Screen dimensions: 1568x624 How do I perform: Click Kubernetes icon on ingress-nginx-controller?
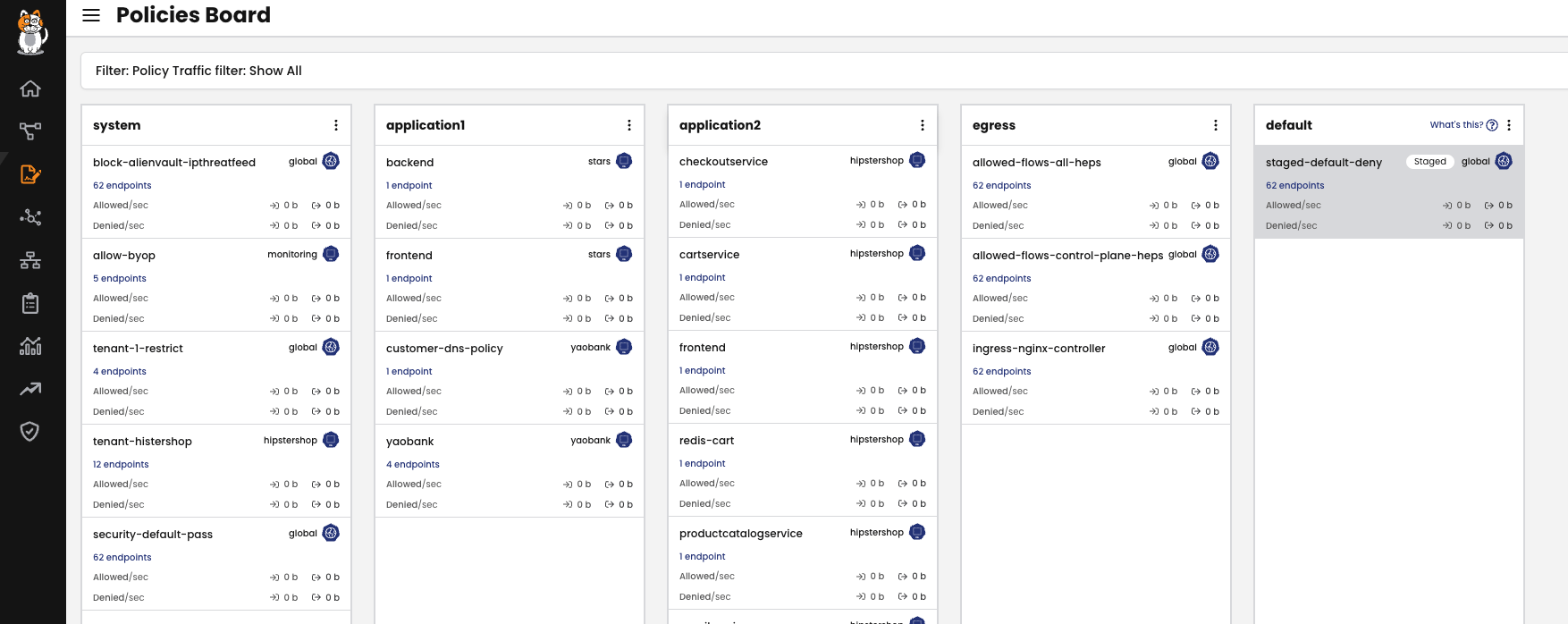click(1210, 347)
